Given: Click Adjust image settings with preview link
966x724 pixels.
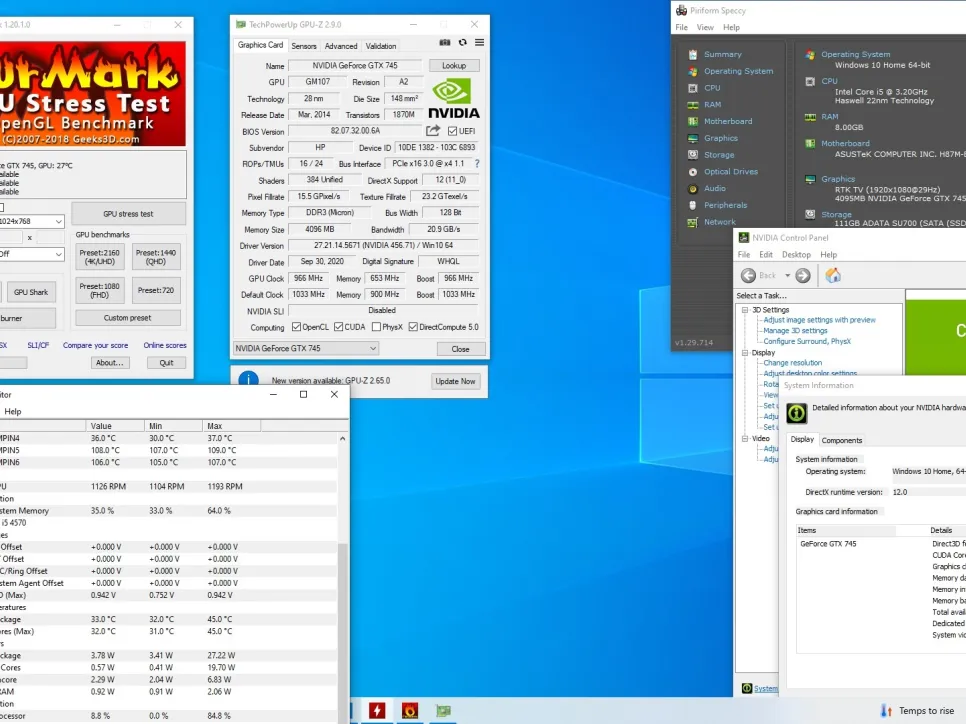Looking at the screenshot, I should [819, 320].
